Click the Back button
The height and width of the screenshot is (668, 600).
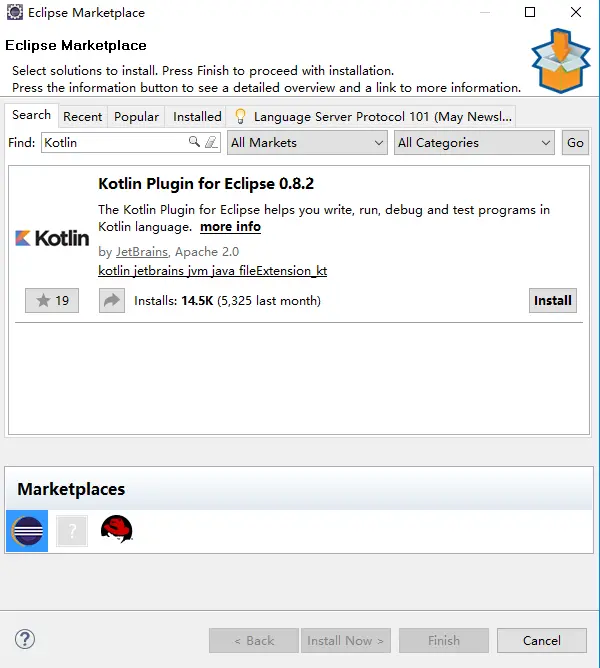click(254, 640)
